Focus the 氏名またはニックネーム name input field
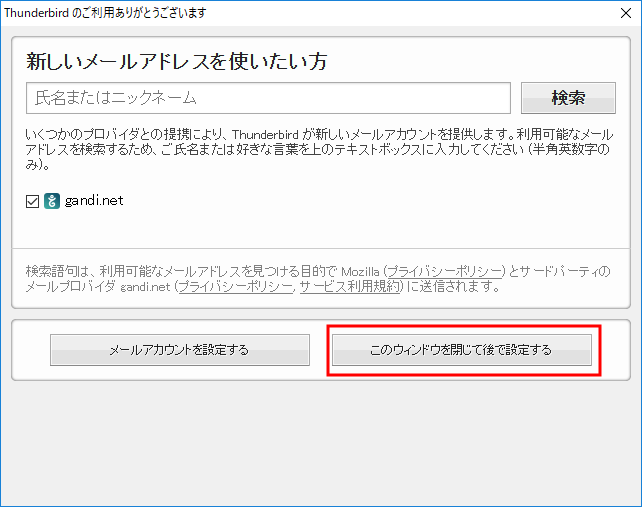Viewport: 642px width, 507px height. tap(268, 98)
